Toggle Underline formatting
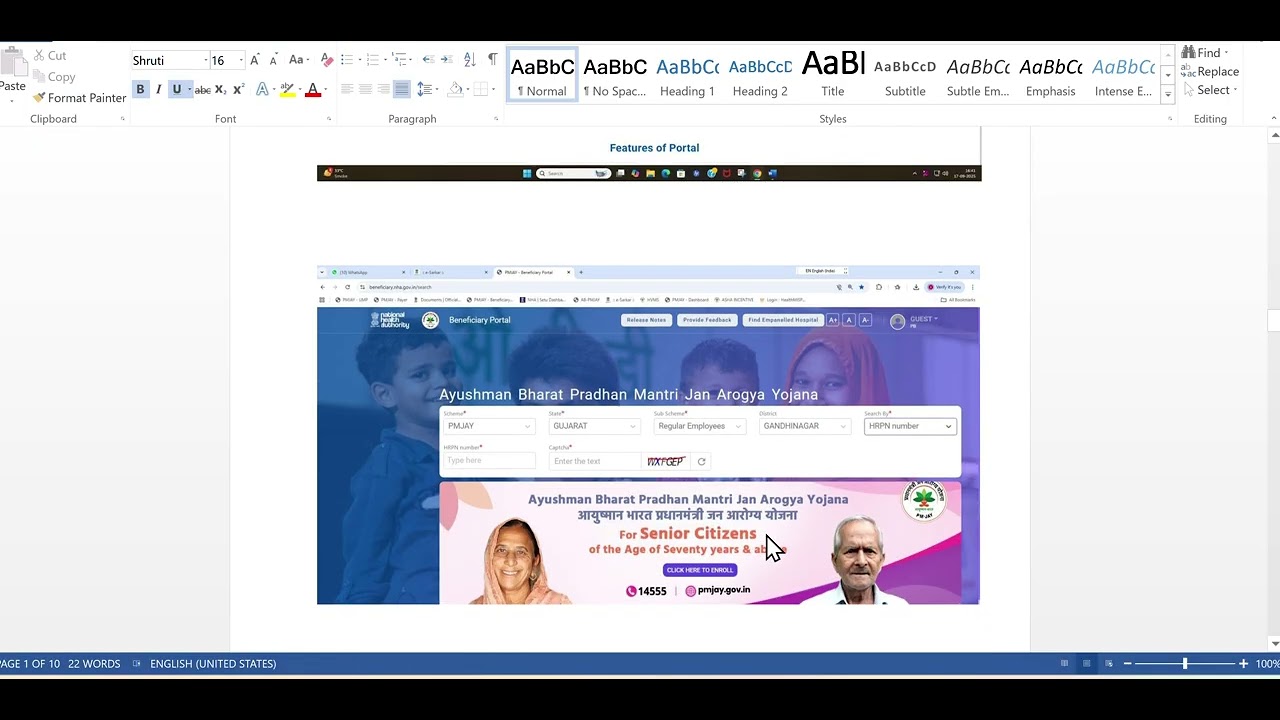Image resolution: width=1280 pixels, height=720 pixels. click(x=177, y=89)
